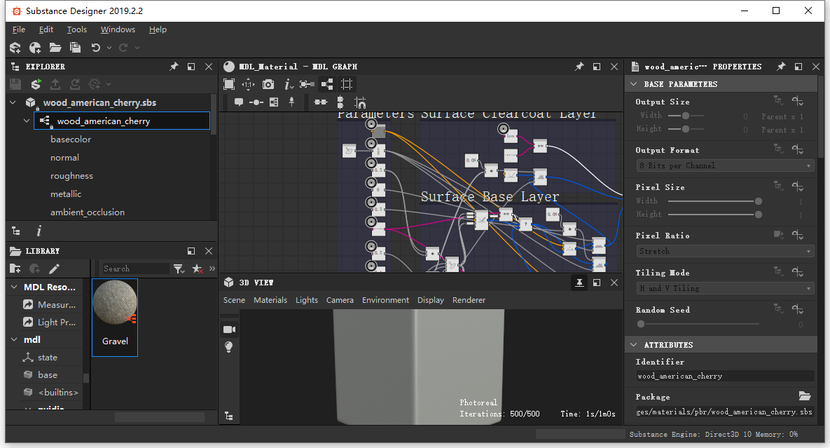Toggle the Library favorites star filter
The height and width of the screenshot is (448, 830).
tap(197, 269)
